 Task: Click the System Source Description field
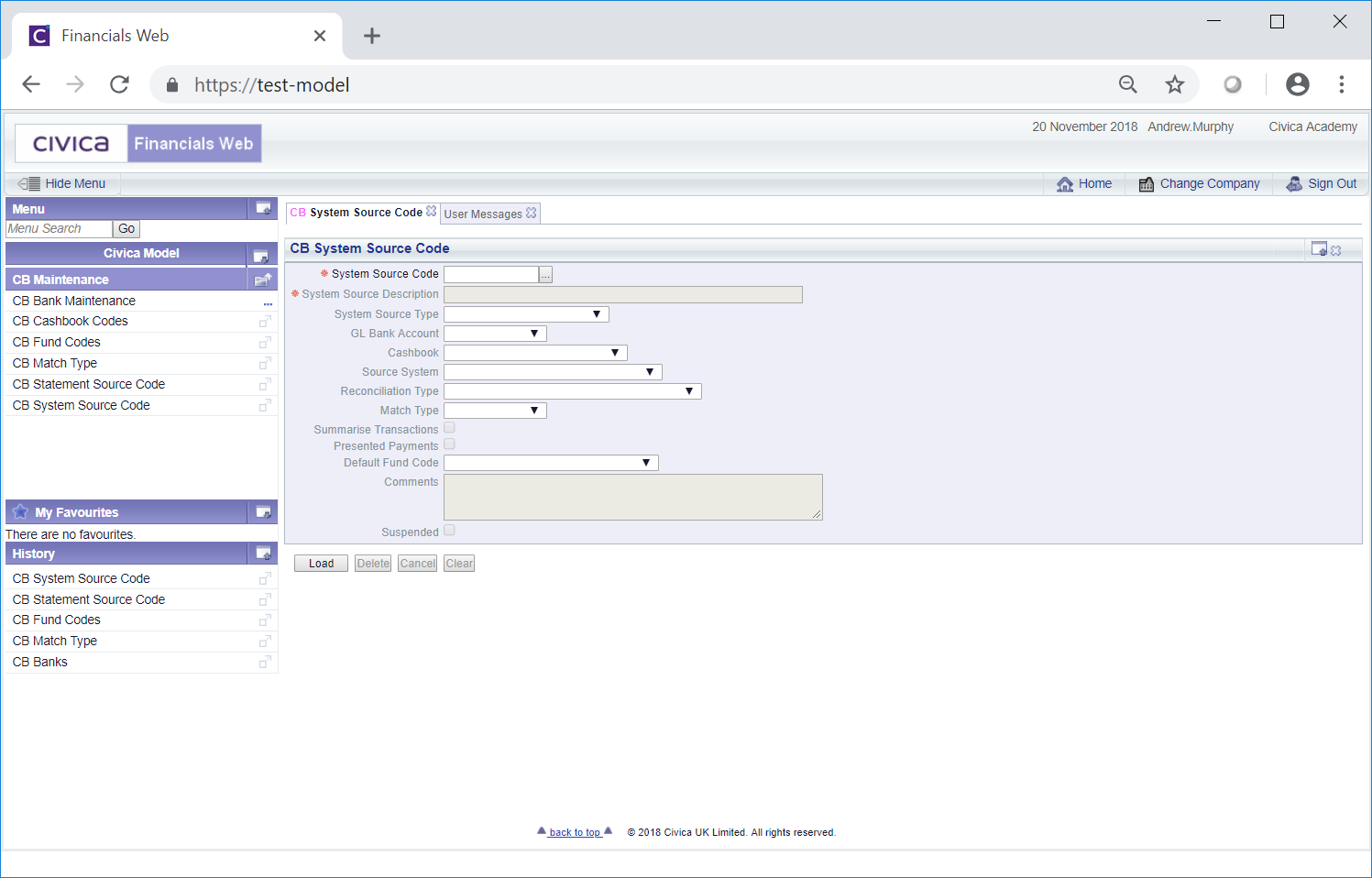[x=623, y=294]
